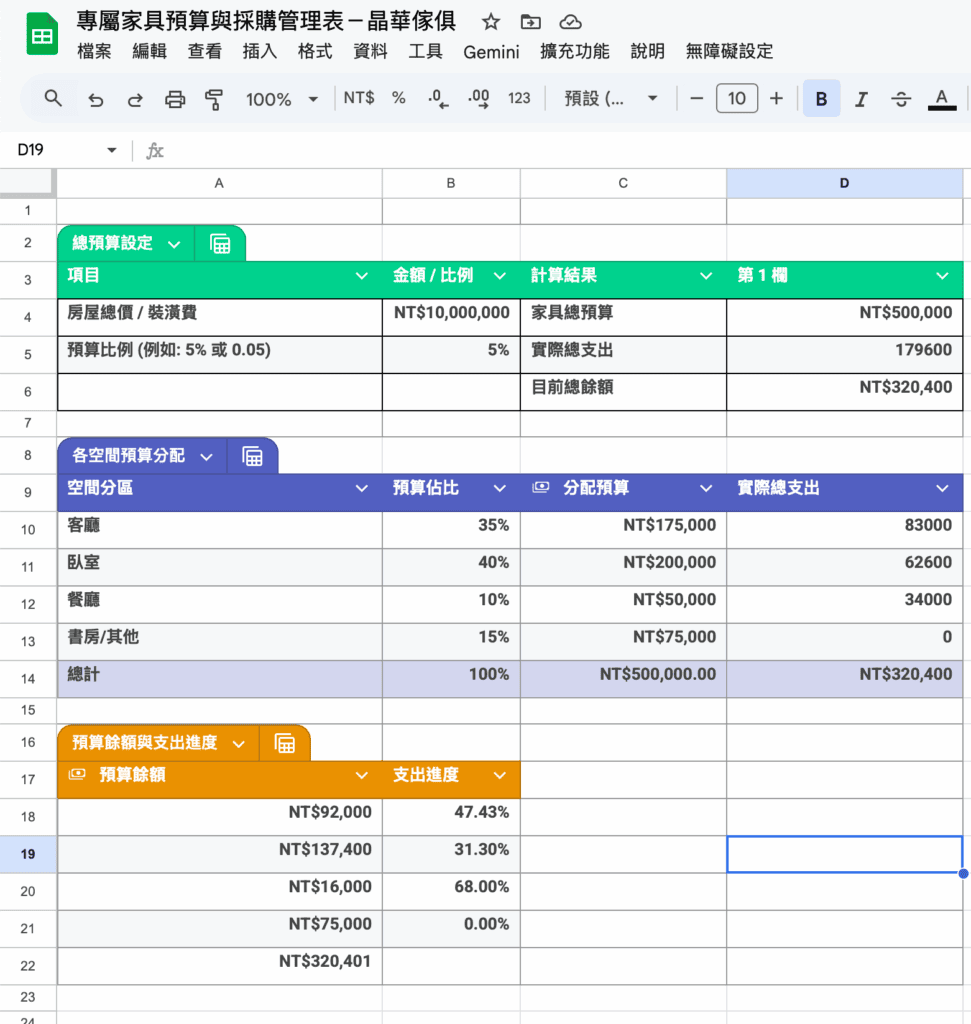Open the 查看 menu
This screenshot has height=1024, width=971.
(204, 52)
